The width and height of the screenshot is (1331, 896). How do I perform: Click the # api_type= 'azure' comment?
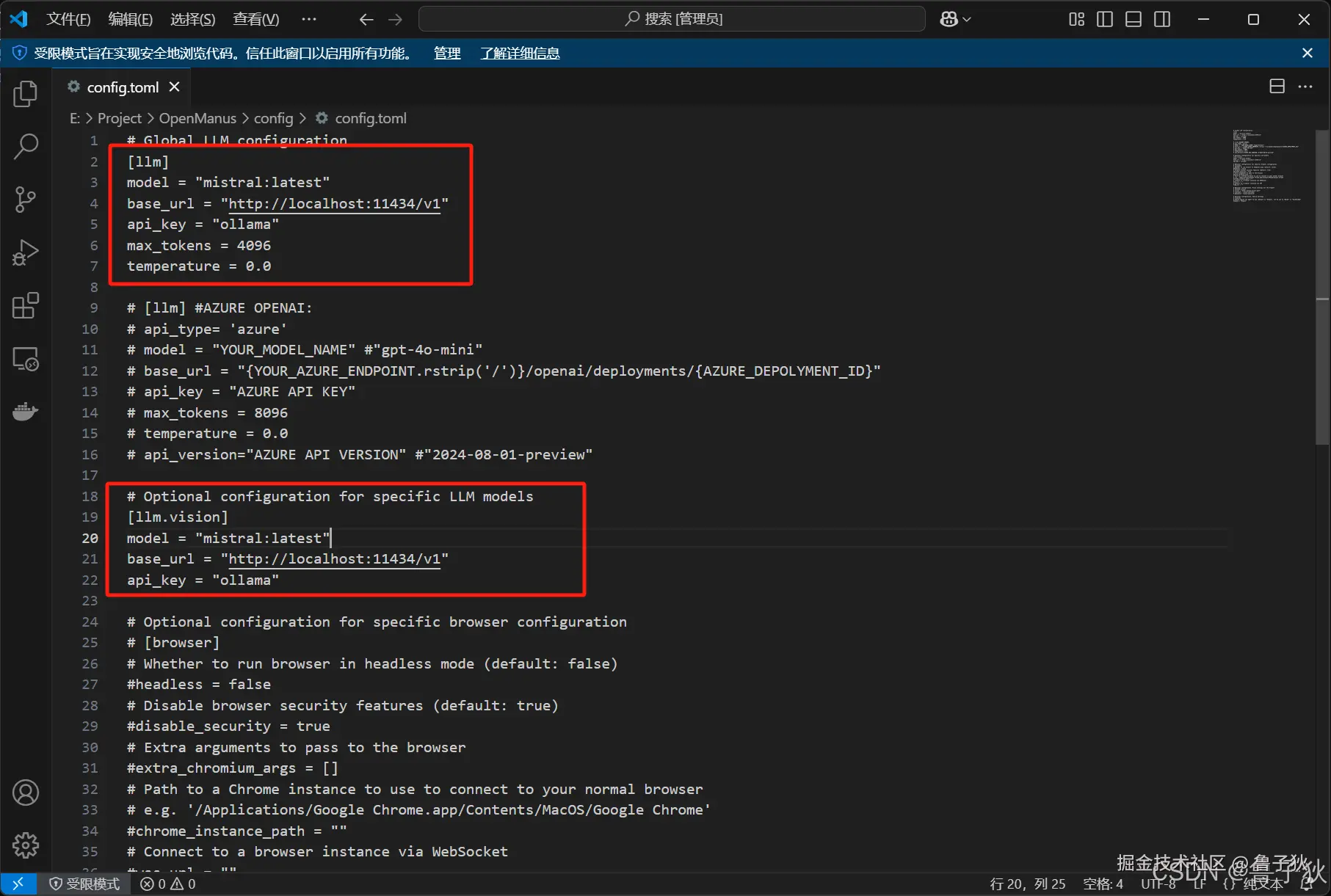(206, 329)
